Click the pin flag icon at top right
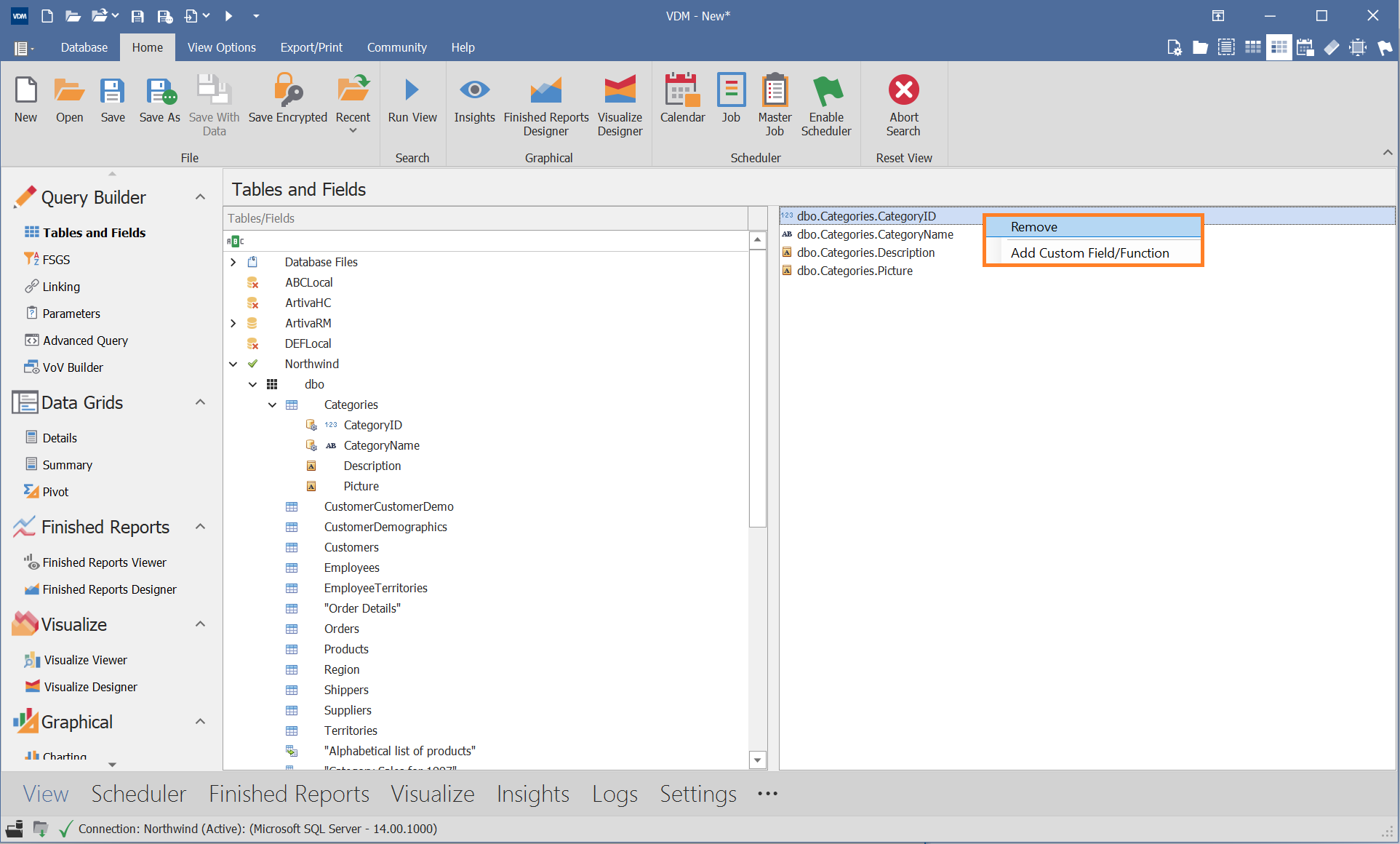The height and width of the screenshot is (844, 1400). pos(1385,47)
